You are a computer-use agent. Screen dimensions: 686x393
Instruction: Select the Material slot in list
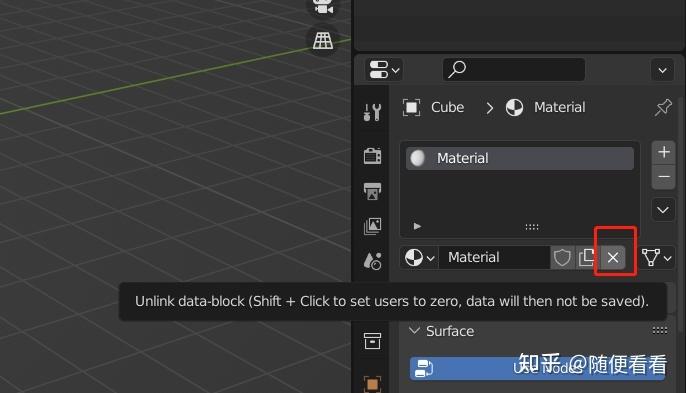click(x=520, y=158)
